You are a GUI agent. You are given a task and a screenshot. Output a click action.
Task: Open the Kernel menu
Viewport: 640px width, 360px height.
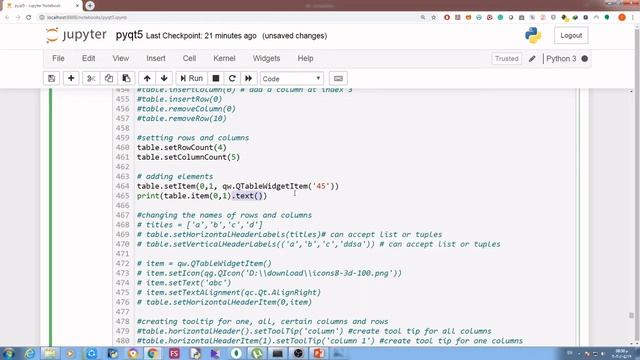coord(224,58)
